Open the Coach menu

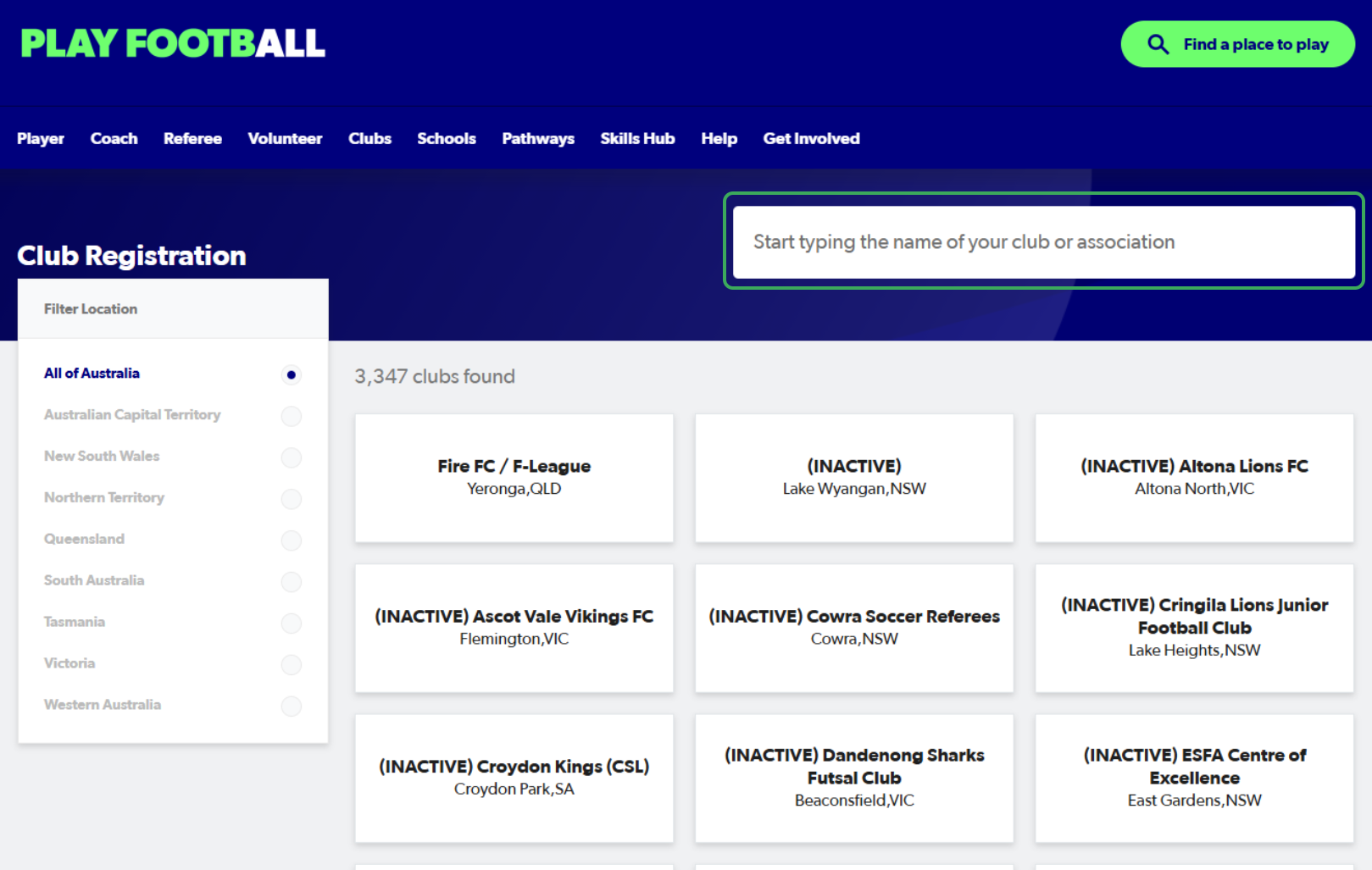[114, 138]
